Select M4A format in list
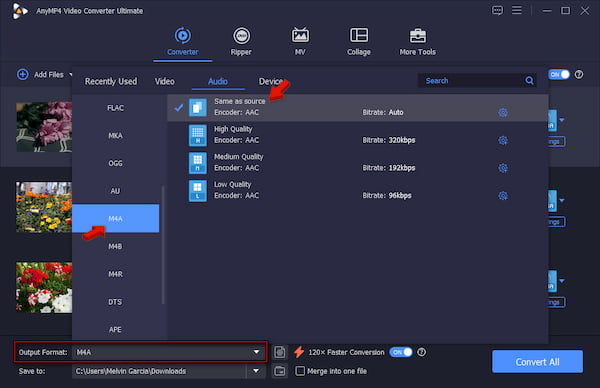The width and height of the screenshot is (600, 388). (x=116, y=218)
